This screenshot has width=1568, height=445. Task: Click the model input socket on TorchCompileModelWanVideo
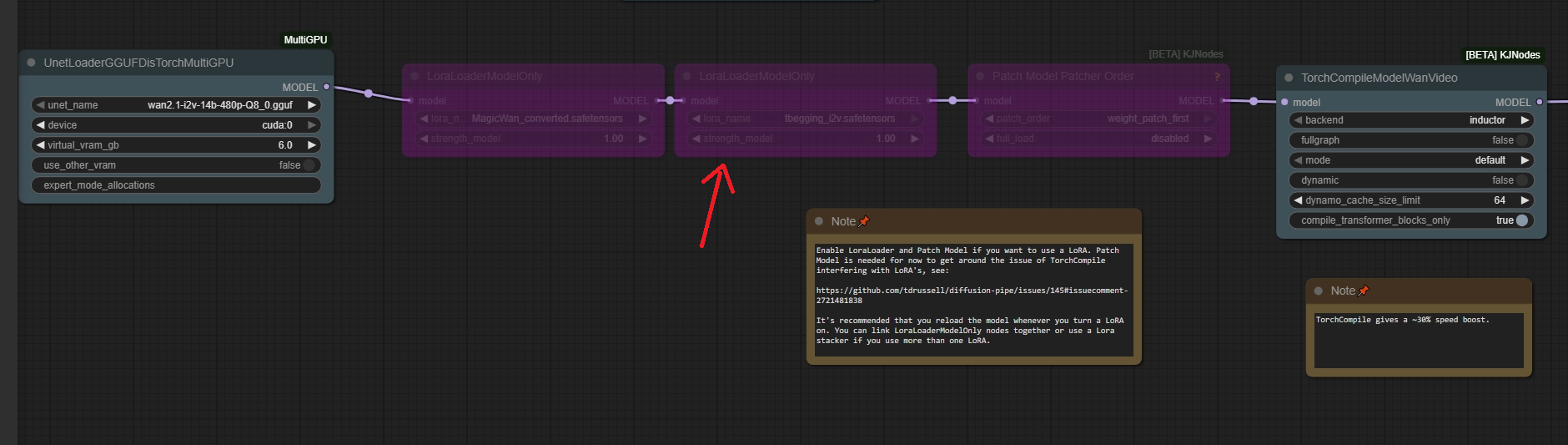(x=1284, y=102)
